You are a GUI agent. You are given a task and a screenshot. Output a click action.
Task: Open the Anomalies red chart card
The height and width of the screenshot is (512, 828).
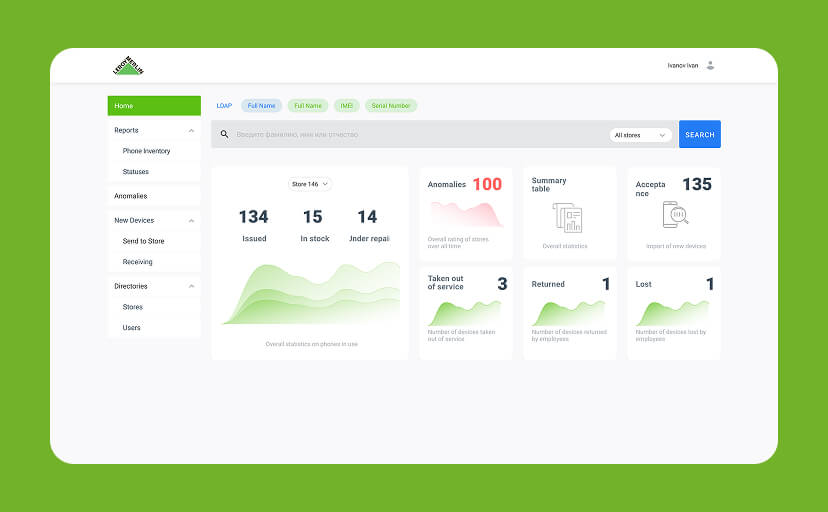click(465, 213)
